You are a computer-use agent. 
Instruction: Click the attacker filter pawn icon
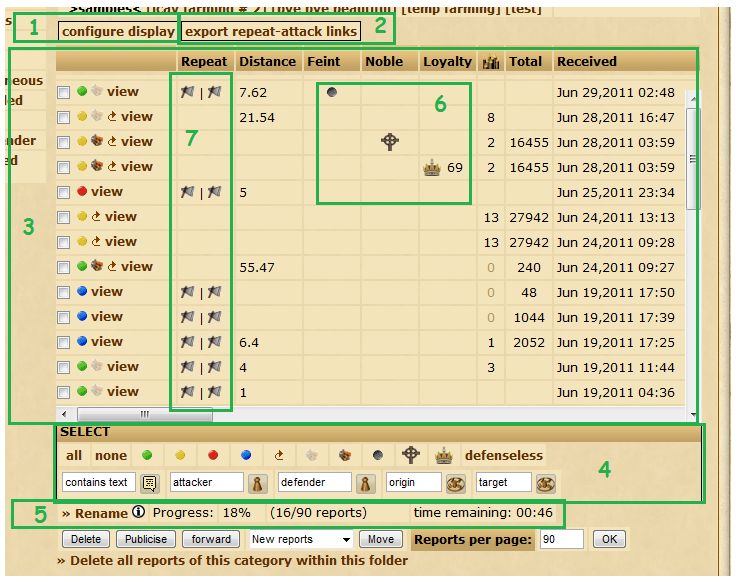257,483
